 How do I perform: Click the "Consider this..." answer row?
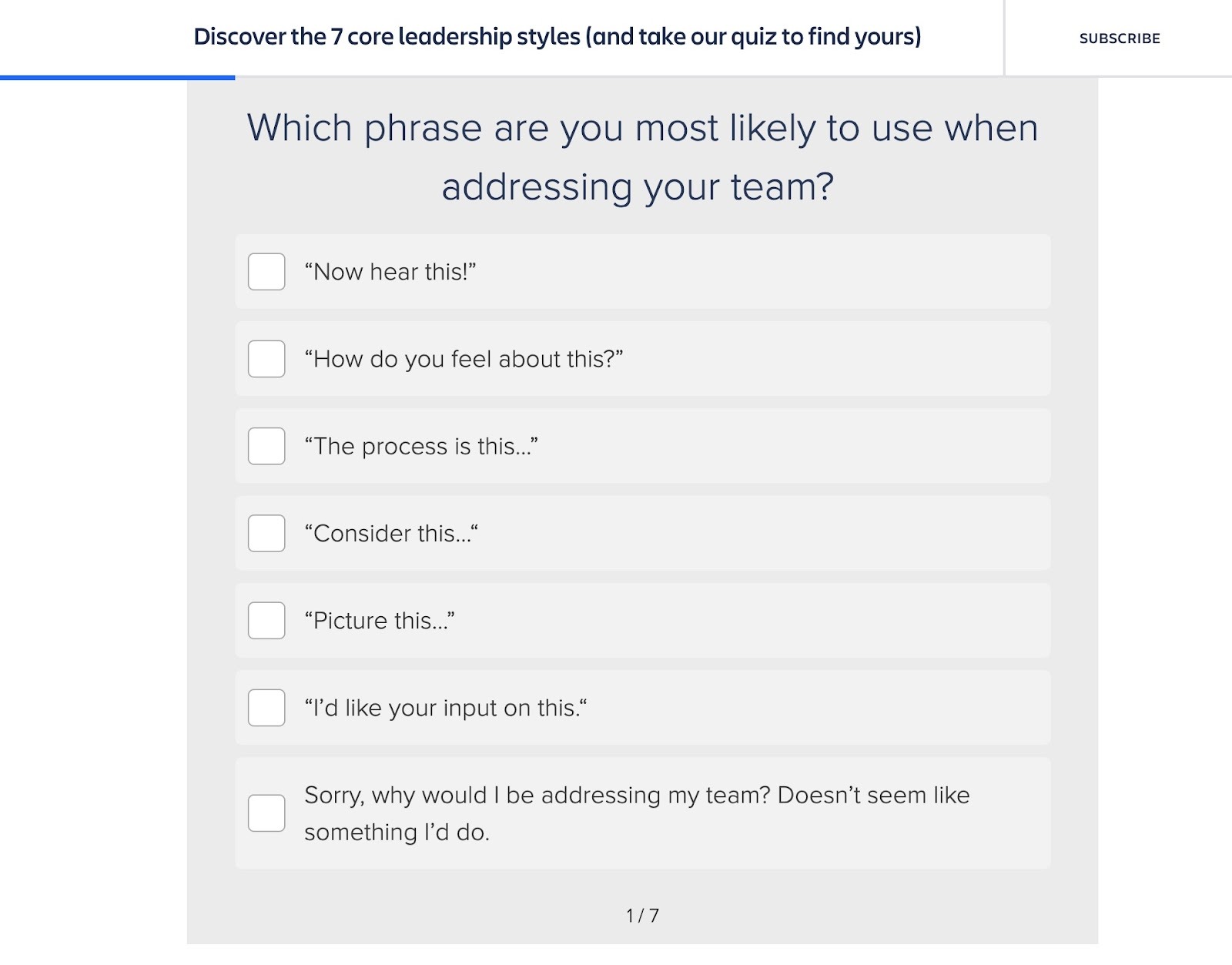pos(643,533)
